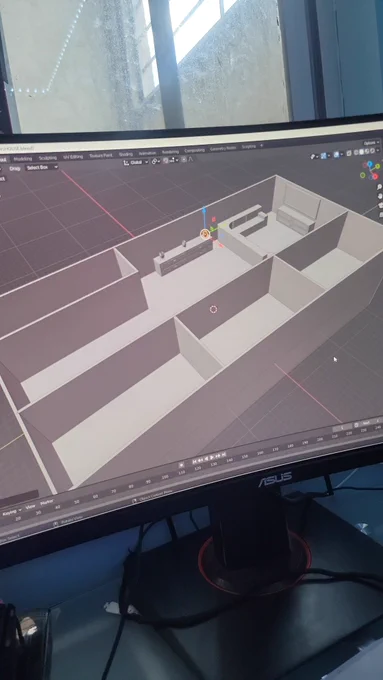Play animation in reverse
The width and height of the screenshot is (383, 680).
pyautogui.click(x=206, y=458)
